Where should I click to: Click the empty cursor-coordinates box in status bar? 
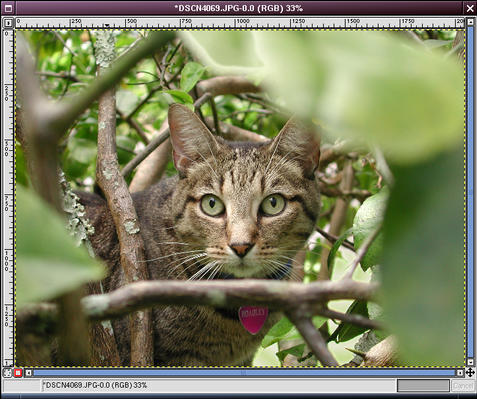coord(22,386)
